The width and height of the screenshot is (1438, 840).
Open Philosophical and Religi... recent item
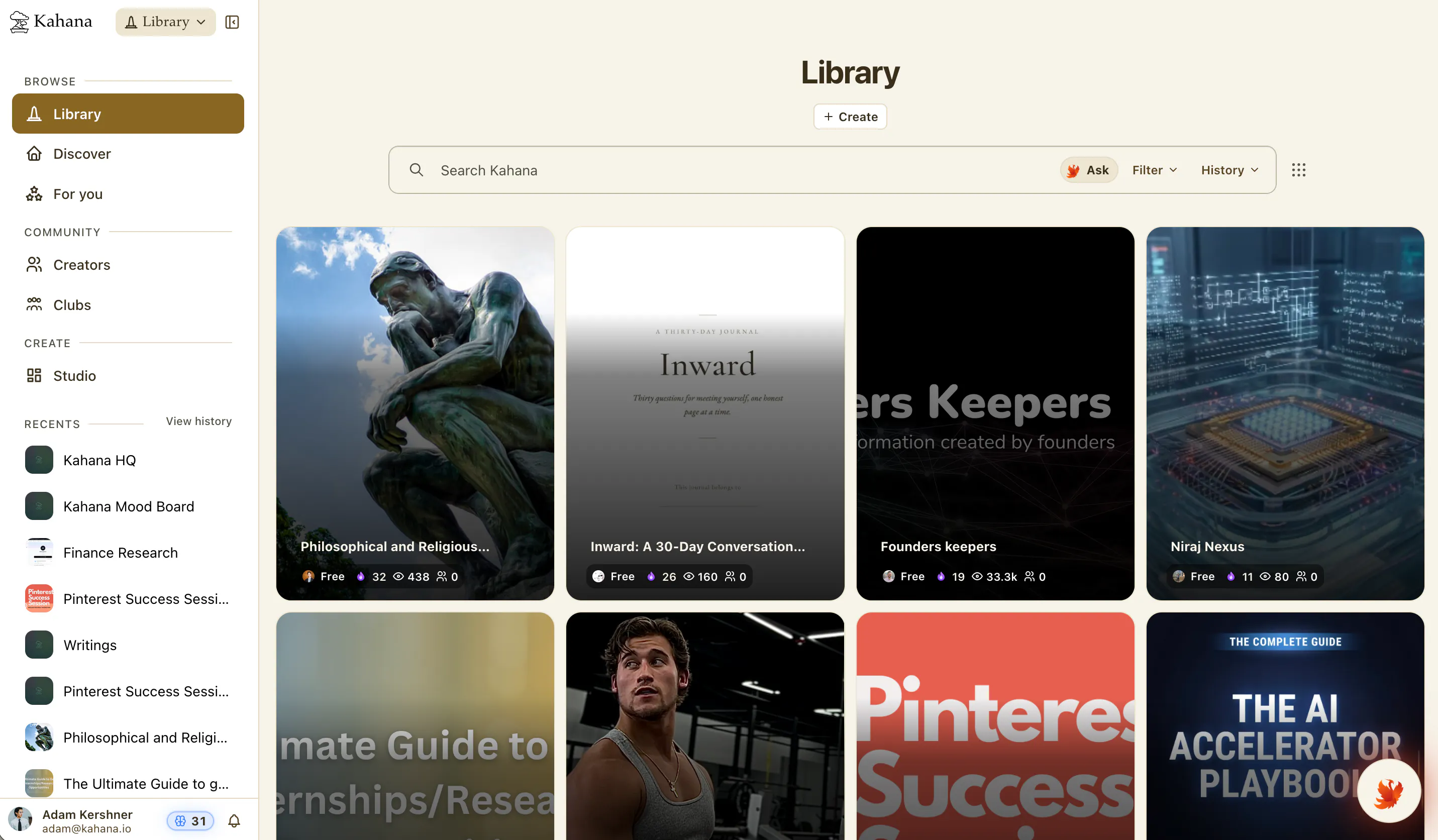128,738
